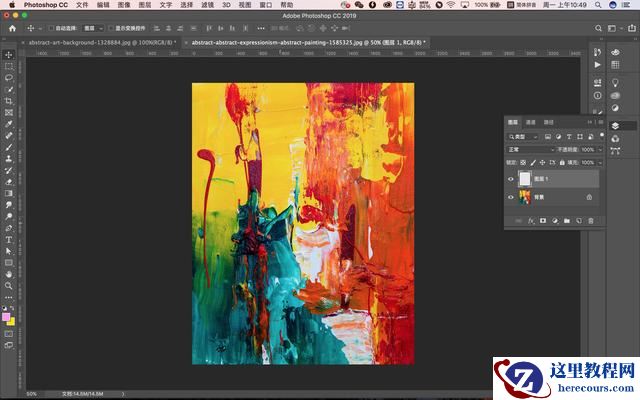The width and height of the screenshot is (640, 400).
Task: Open the 滤镜 menu in menu bar
Action: 206,5
